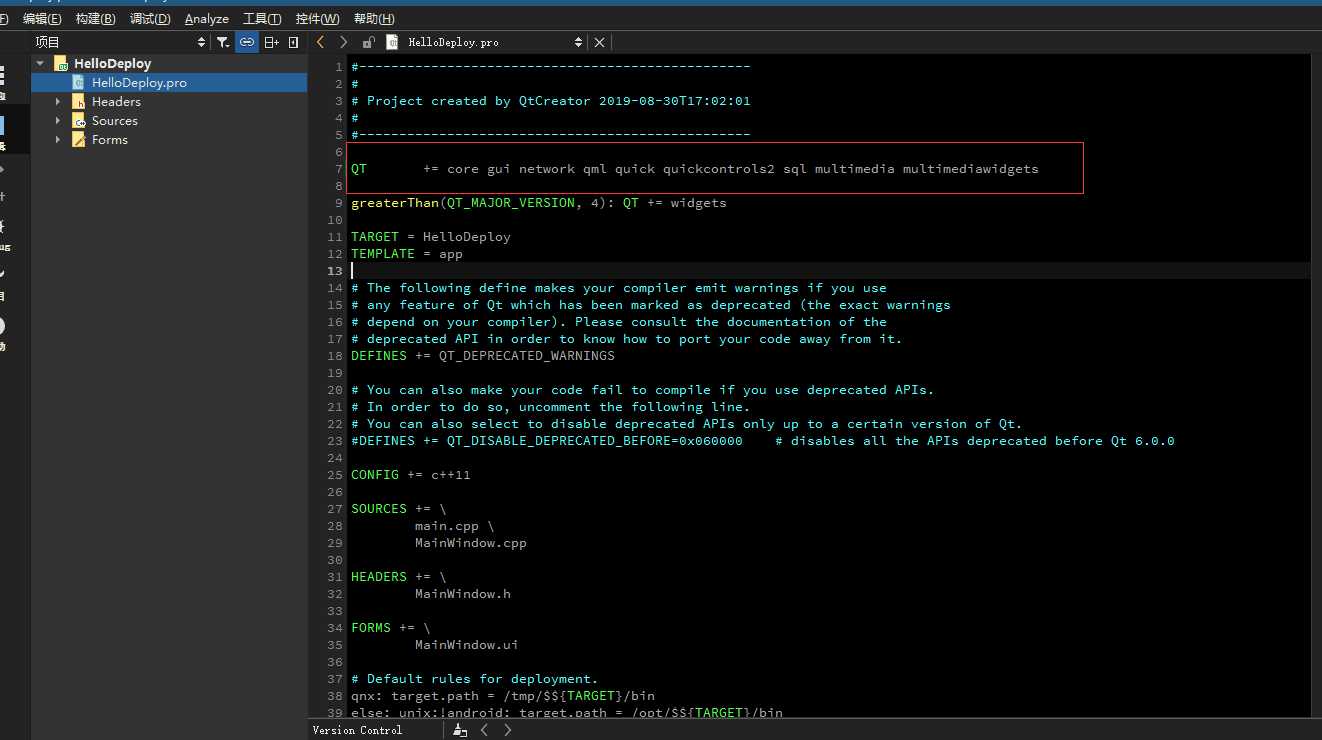Go to next item in output pane
Image resolution: width=1322 pixels, height=740 pixels.
click(x=508, y=730)
